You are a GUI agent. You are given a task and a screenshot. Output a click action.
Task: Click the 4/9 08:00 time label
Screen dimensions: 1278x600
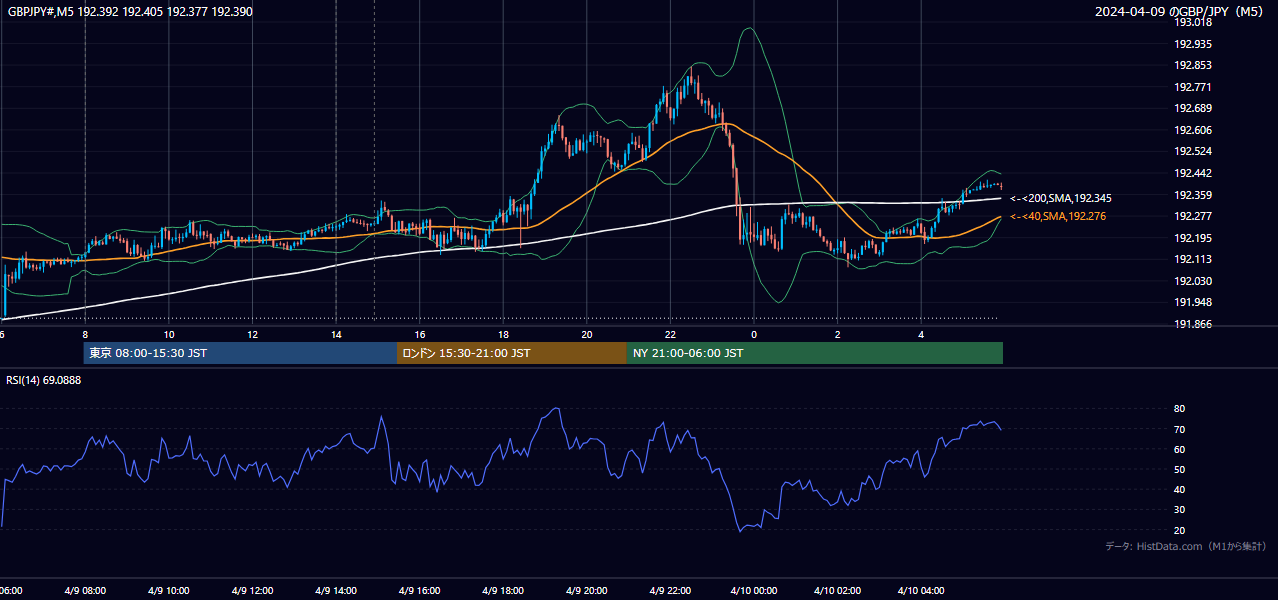(x=85, y=591)
